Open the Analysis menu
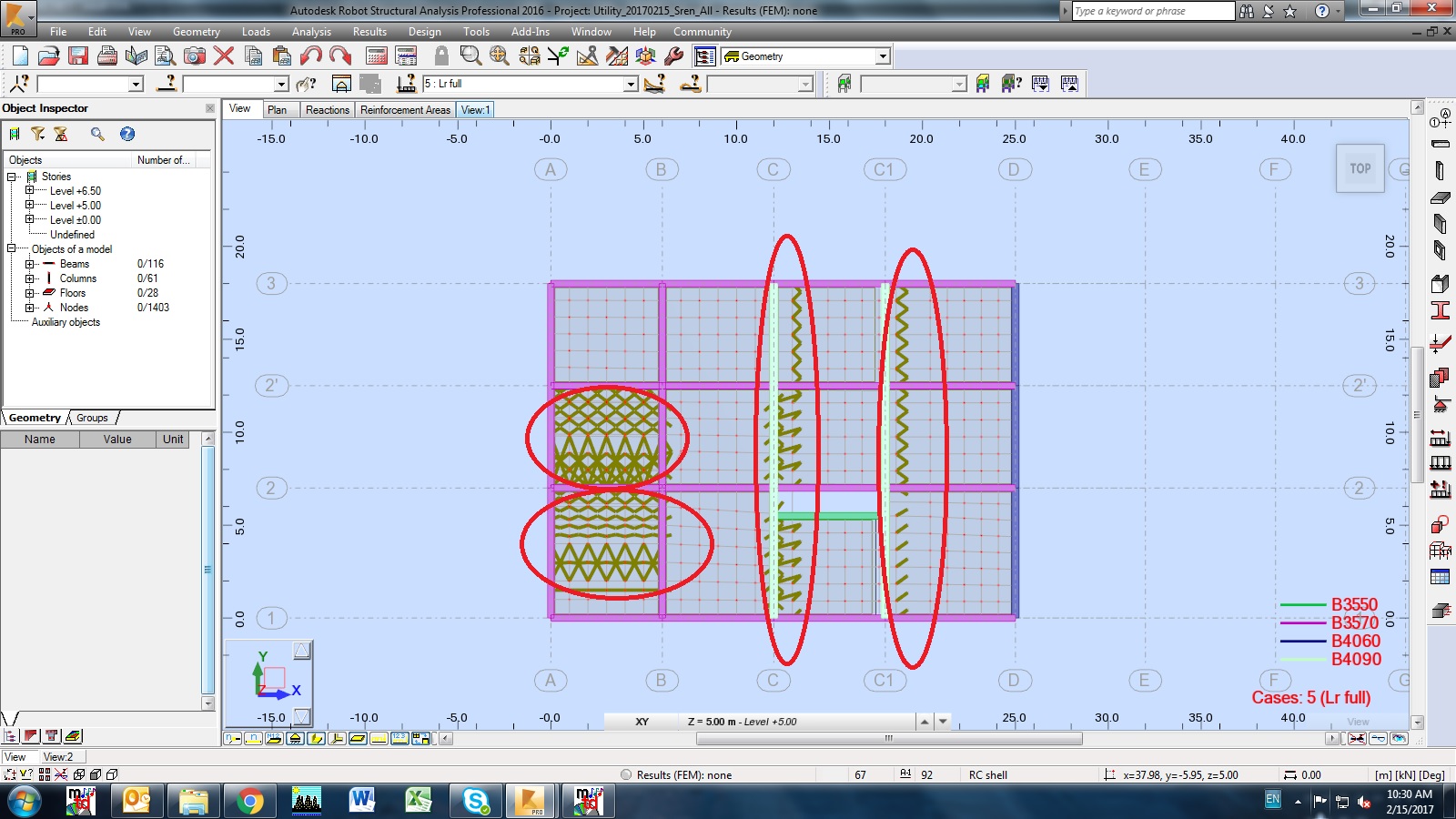 (x=311, y=32)
